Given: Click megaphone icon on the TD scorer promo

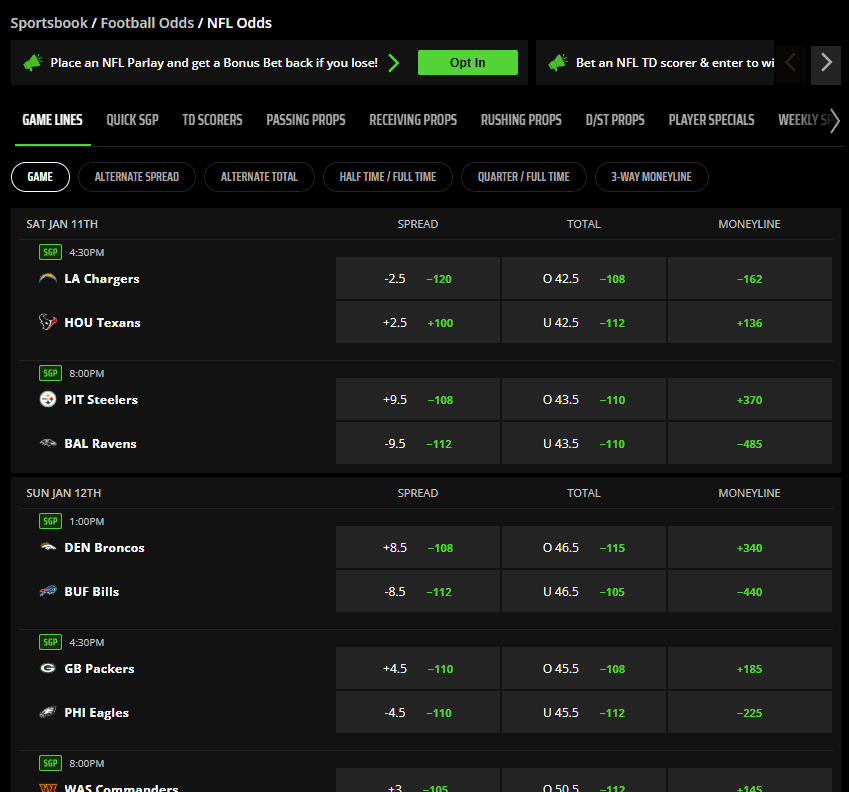Looking at the screenshot, I should (558, 63).
